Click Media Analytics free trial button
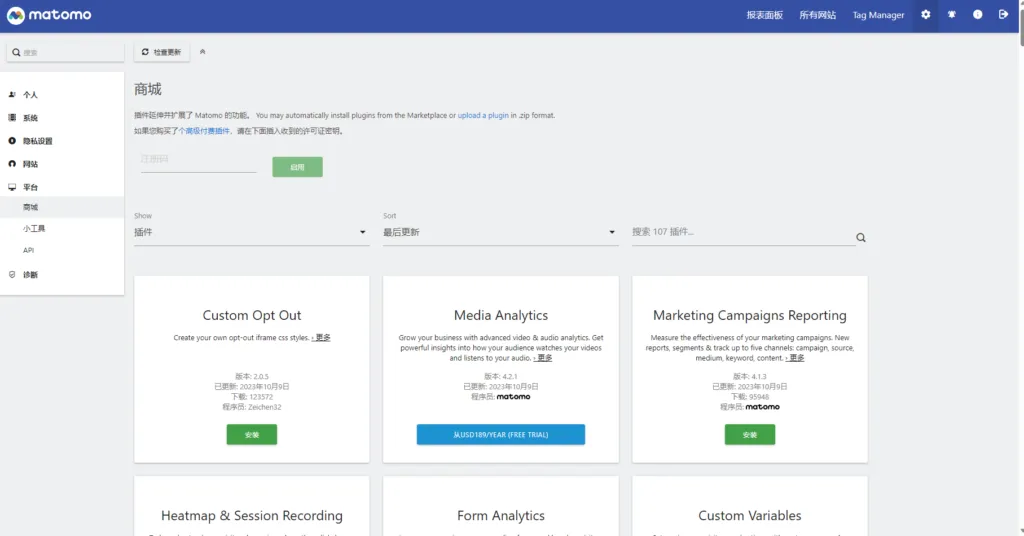 point(500,435)
